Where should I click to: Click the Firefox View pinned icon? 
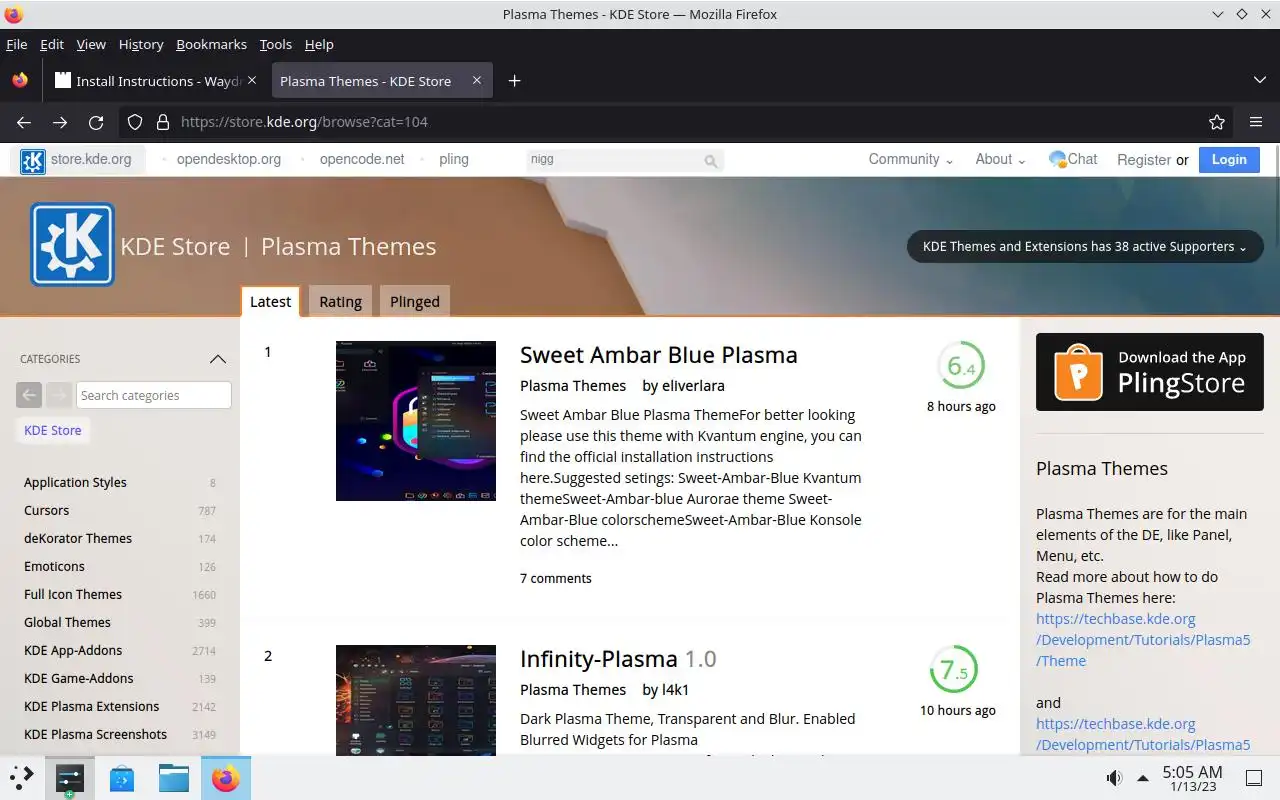coord(20,81)
